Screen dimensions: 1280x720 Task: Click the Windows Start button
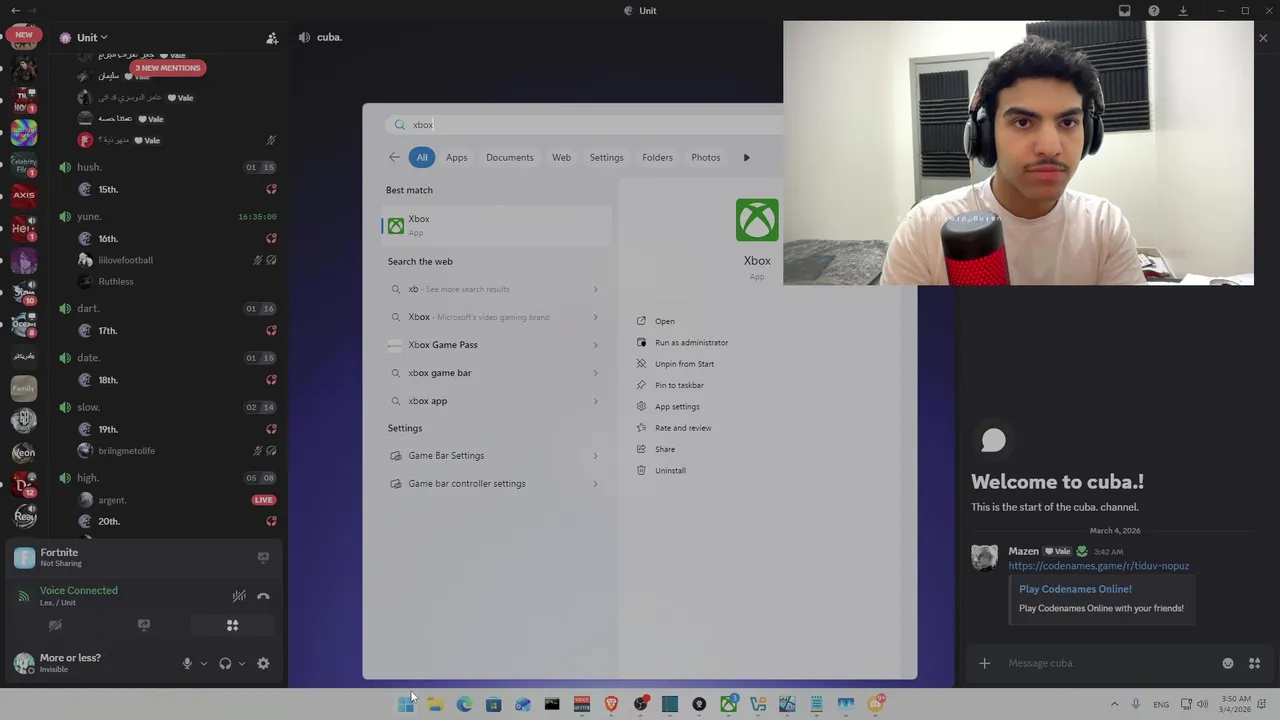click(405, 704)
